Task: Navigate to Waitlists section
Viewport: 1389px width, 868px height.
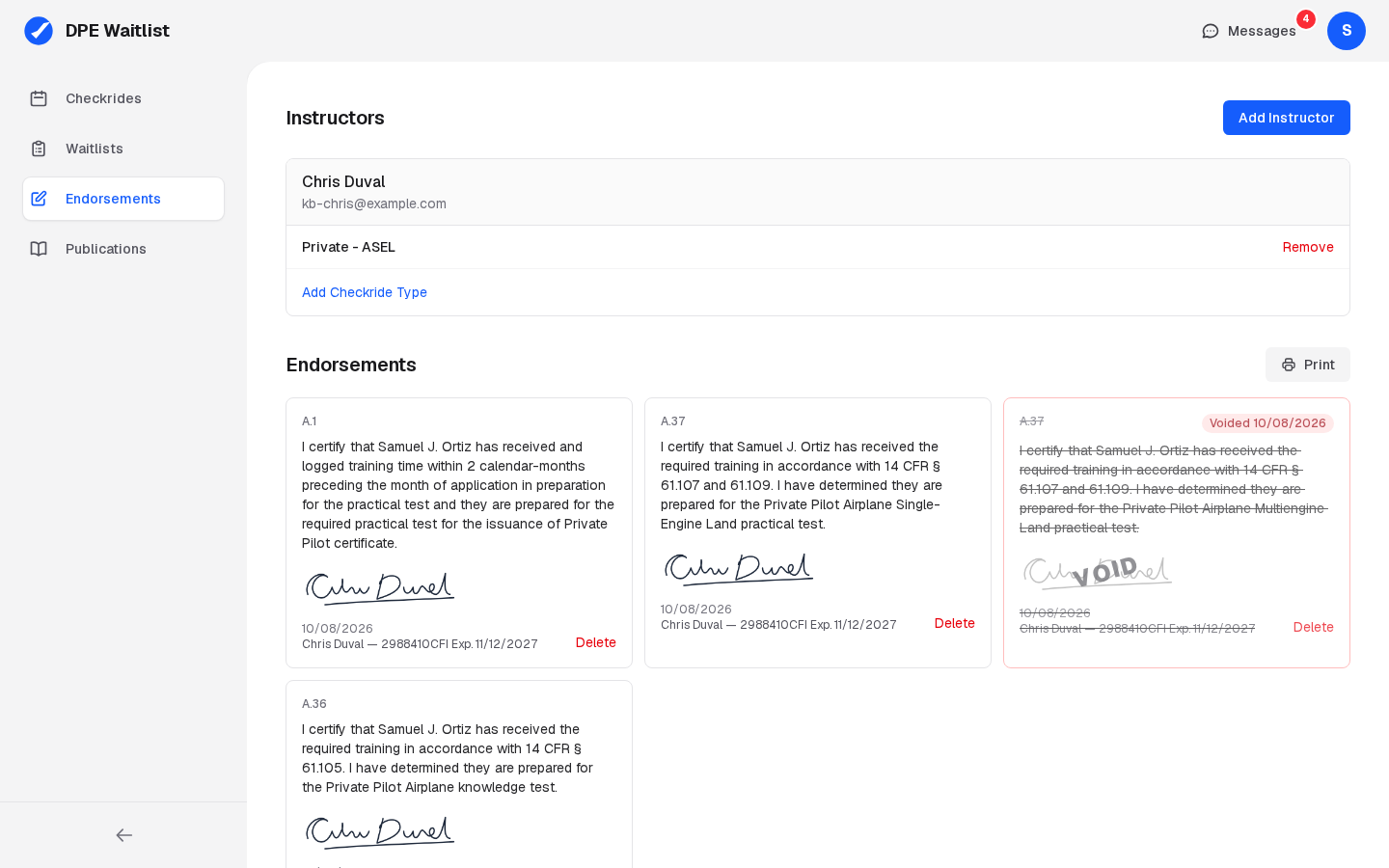Action: click(x=123, y=149)
